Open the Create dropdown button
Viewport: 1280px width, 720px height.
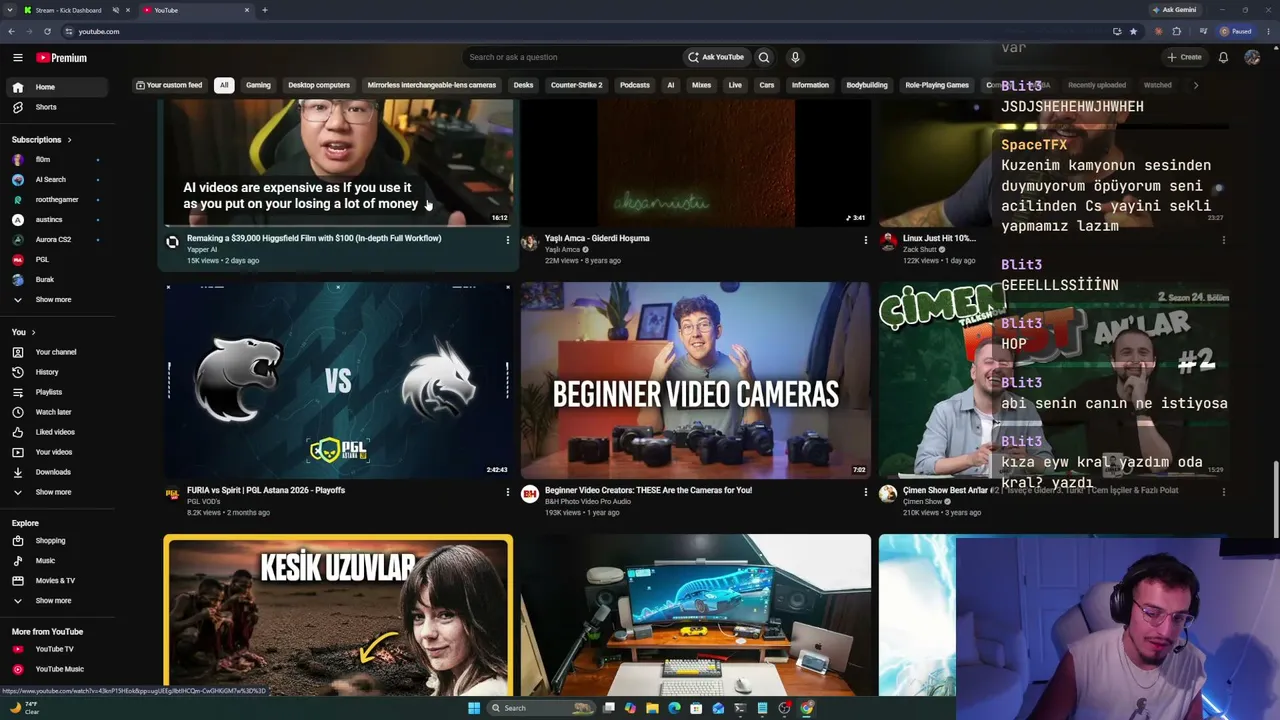click(x=1184, y=57)
